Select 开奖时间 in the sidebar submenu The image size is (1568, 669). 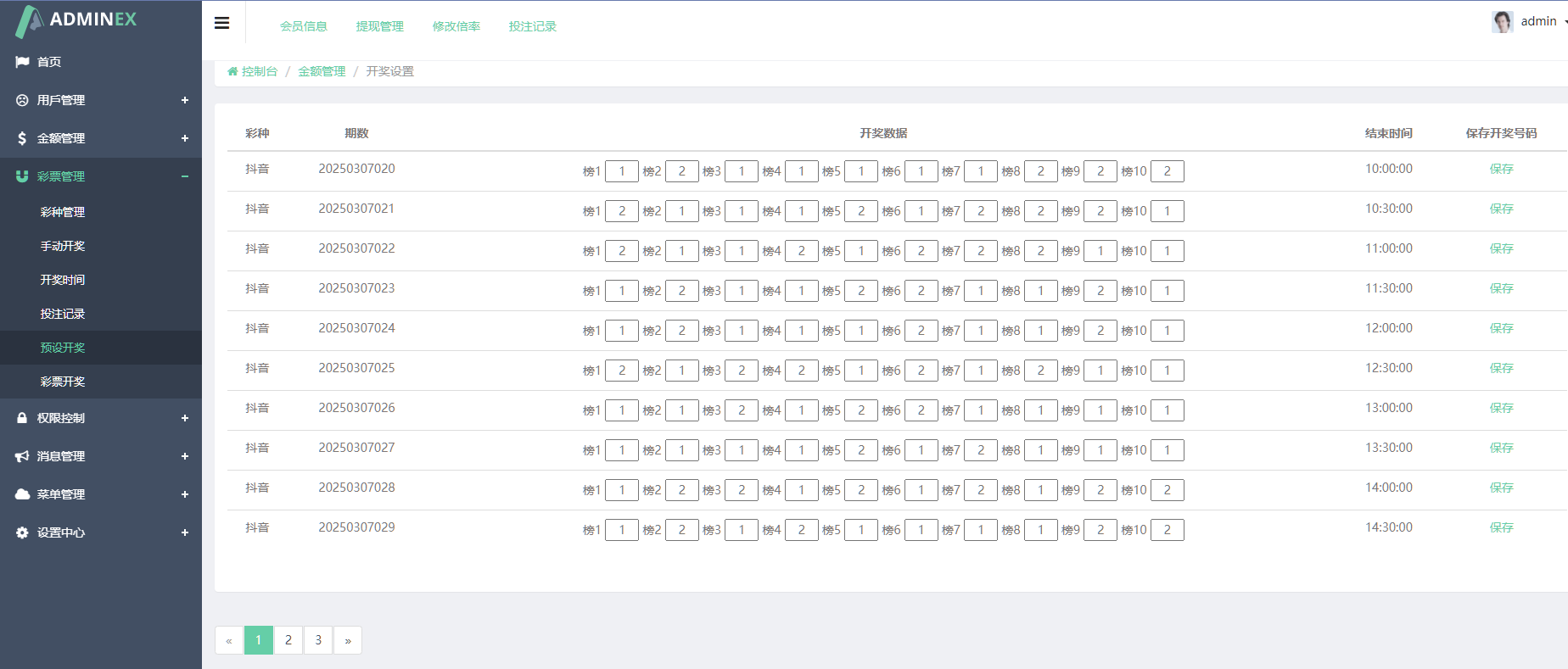click(63, 280)
